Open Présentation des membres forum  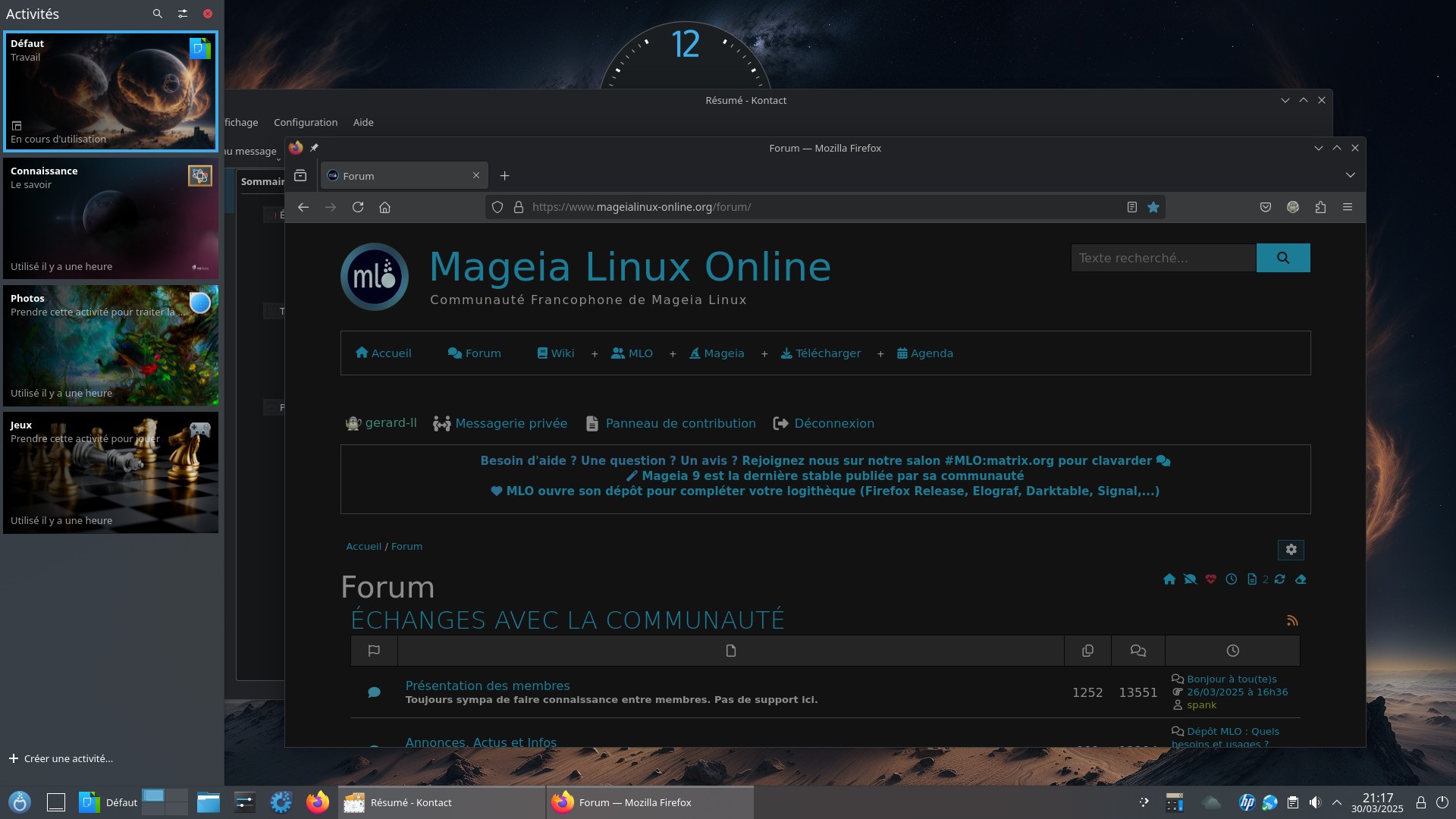point(488,686)
